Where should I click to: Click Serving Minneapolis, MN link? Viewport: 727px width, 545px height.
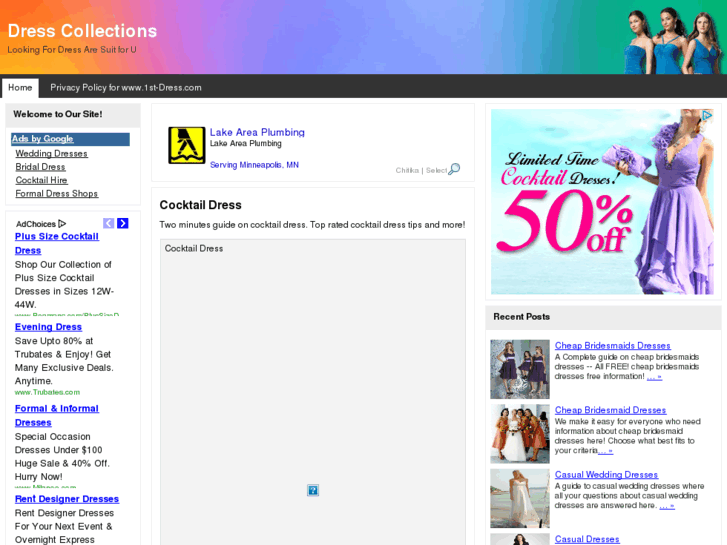click(x=254, y=165)
